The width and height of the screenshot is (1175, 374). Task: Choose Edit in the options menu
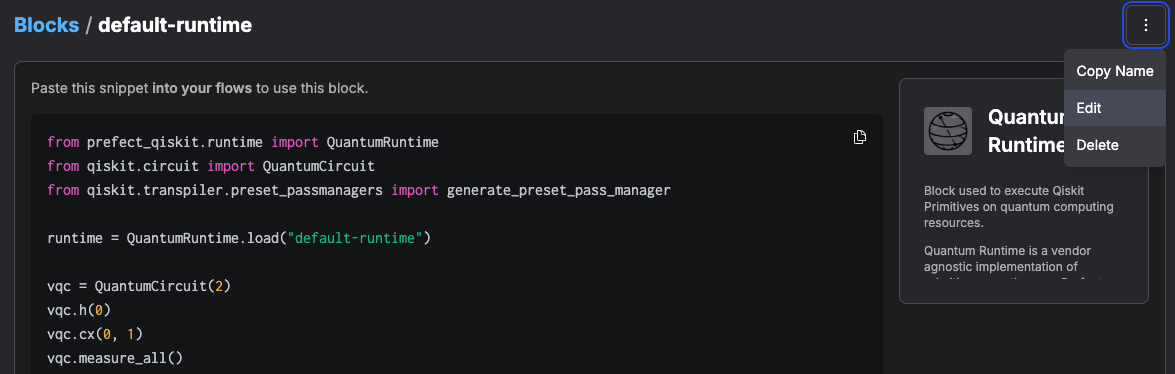[x=1114, y=108]
